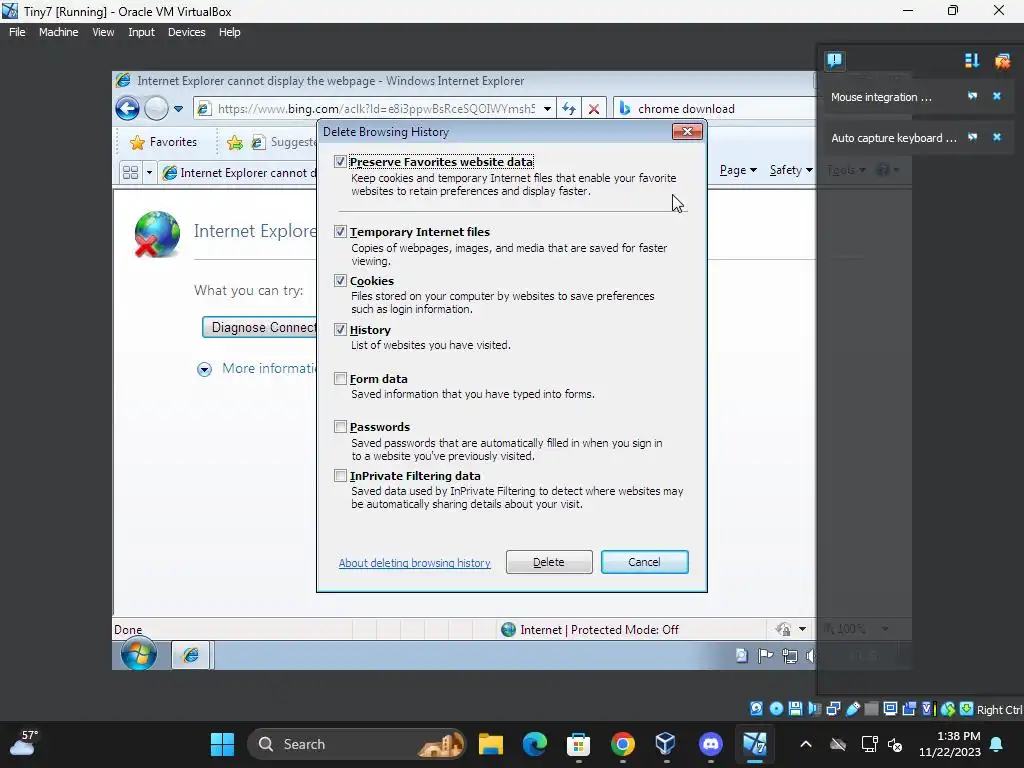Uncheck the History checkbox
1024x768 pixels.
(x=340, y=329)
